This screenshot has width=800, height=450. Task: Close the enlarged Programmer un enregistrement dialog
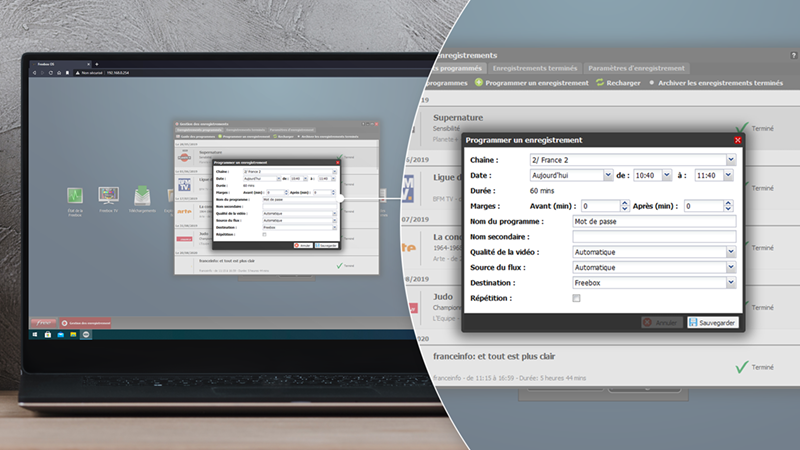click(737, 140)
